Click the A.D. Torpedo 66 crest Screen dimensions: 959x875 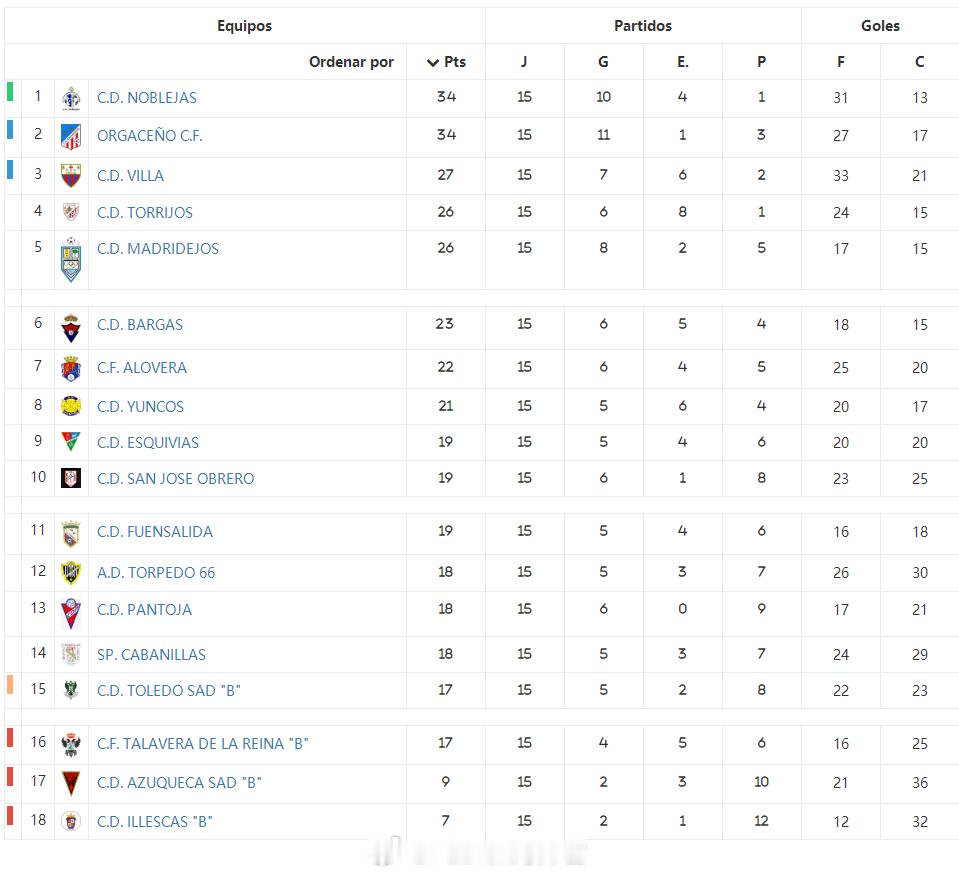tap(71, 572)
